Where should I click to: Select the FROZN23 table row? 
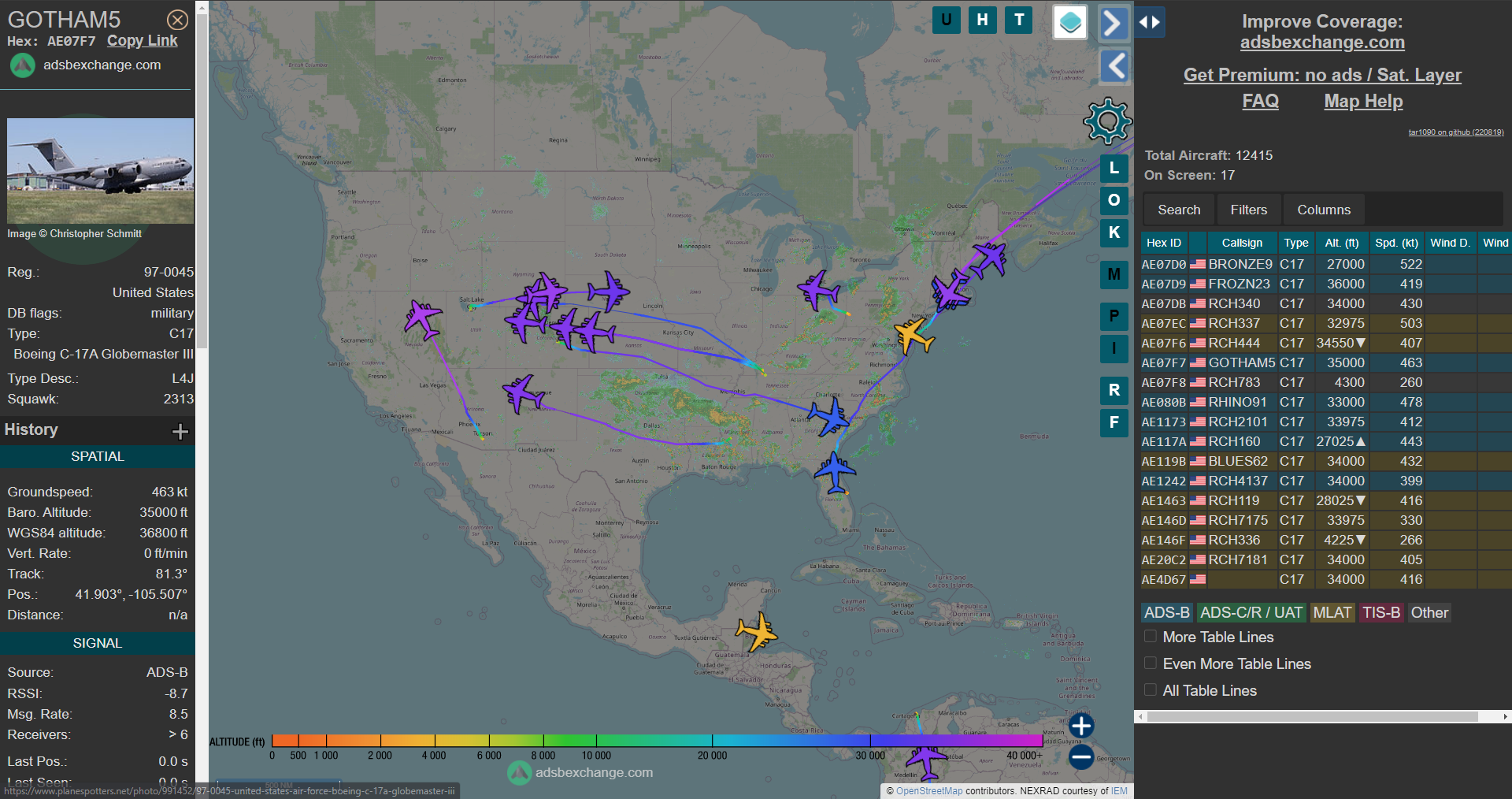click(1326, 284)
